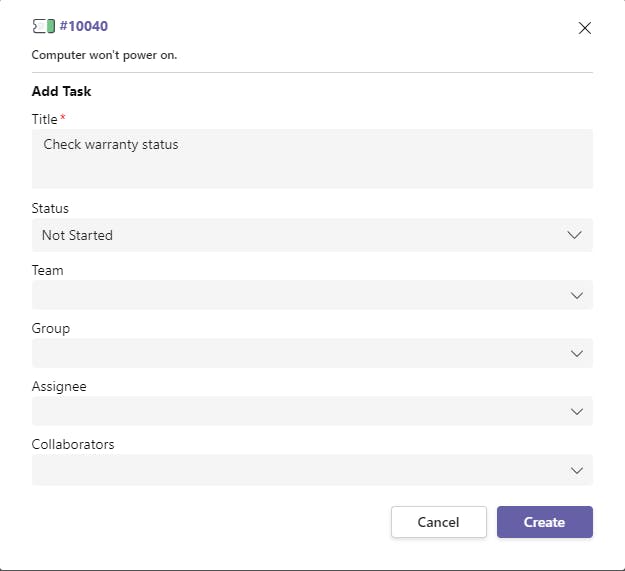Open the Assignee dropdown field
The height and width of the screenshot is (571, 625).
tap(300, 411)
